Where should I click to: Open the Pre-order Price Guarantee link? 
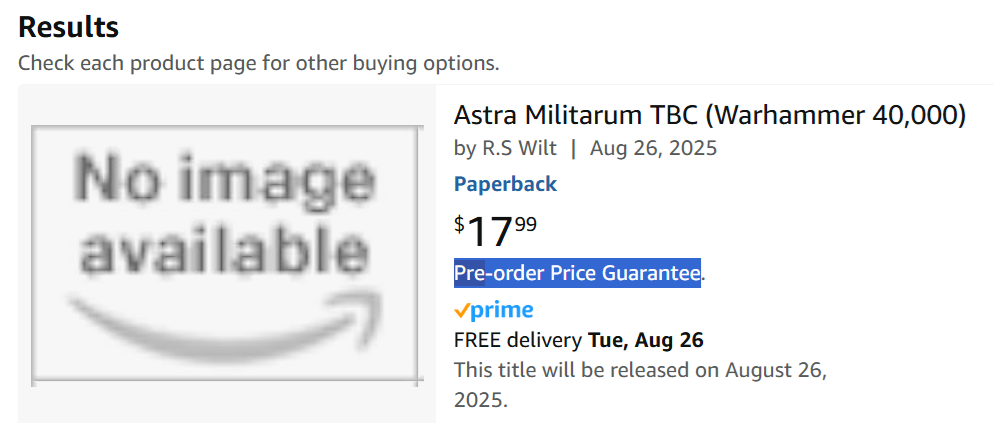[577, 272]
